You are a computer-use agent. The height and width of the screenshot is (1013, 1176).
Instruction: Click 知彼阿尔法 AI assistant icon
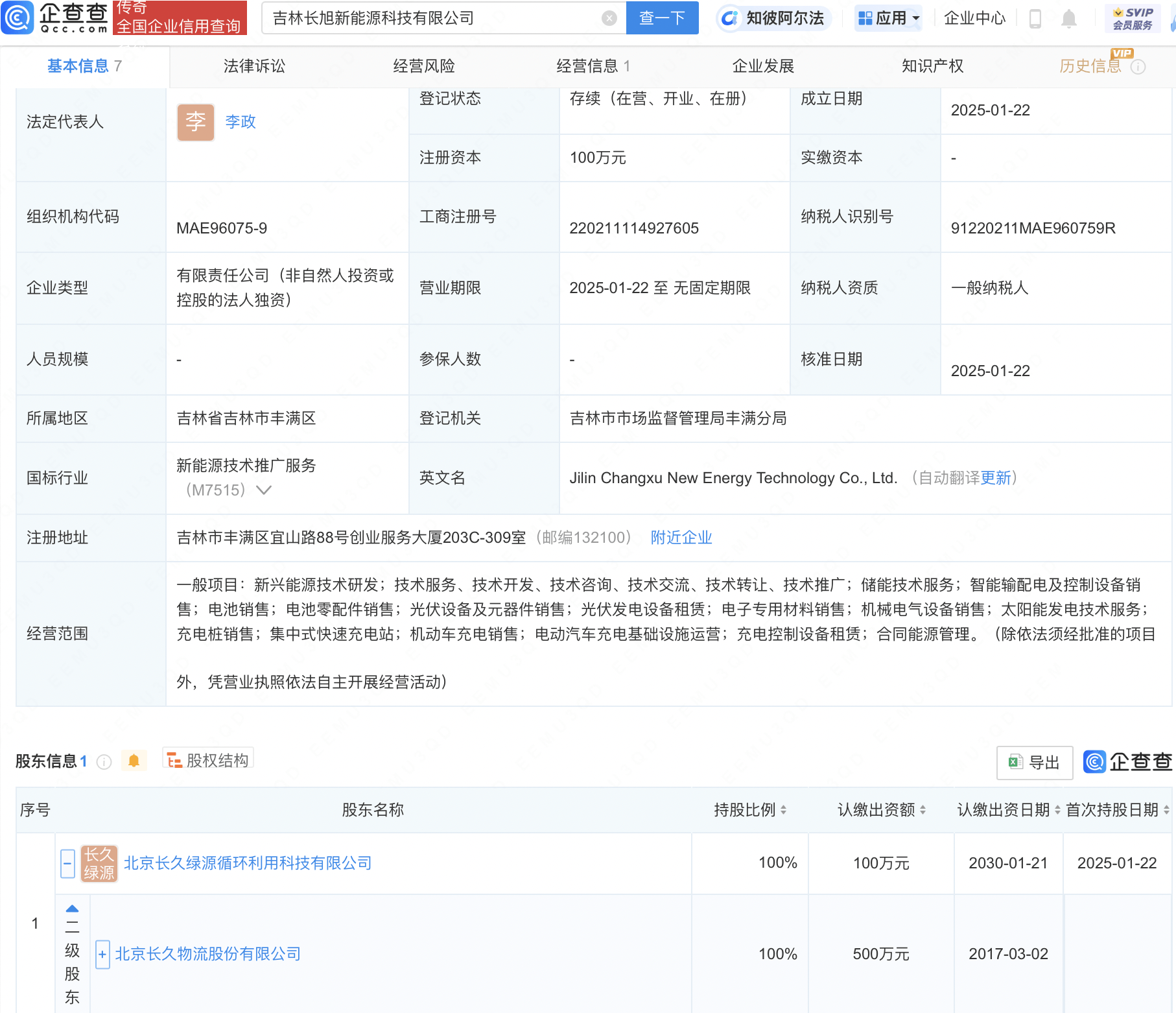[729, 18]
